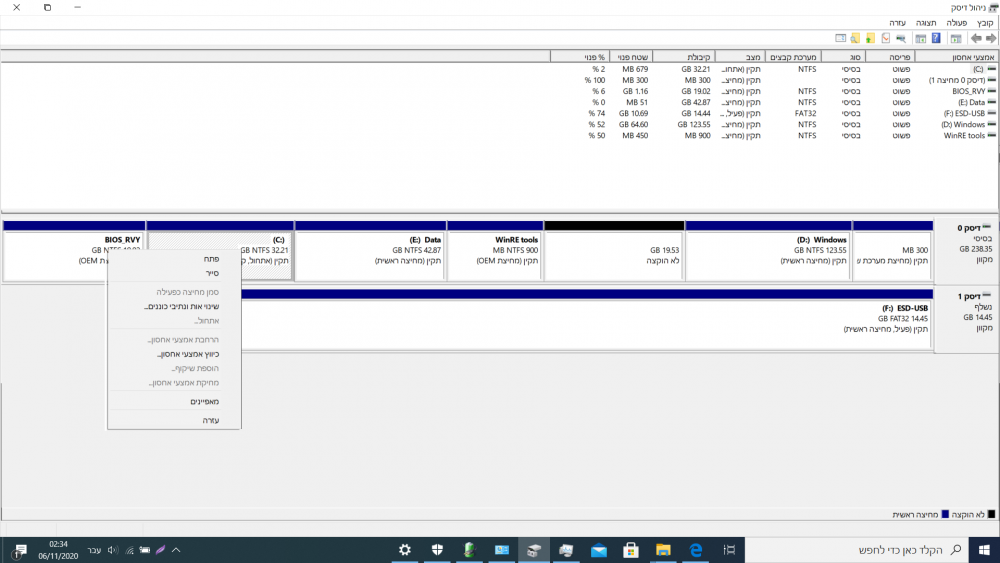Open the קובץ (File) menu

pos(985,23)
